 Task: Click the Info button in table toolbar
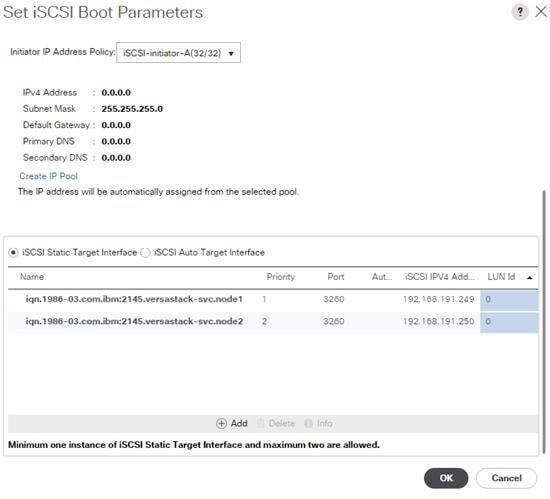click(318, 424)
